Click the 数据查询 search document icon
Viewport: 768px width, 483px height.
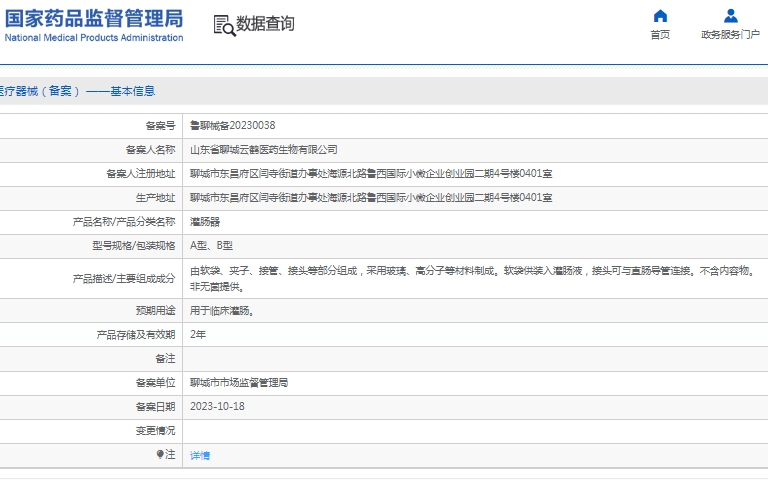tap(225, 25)
